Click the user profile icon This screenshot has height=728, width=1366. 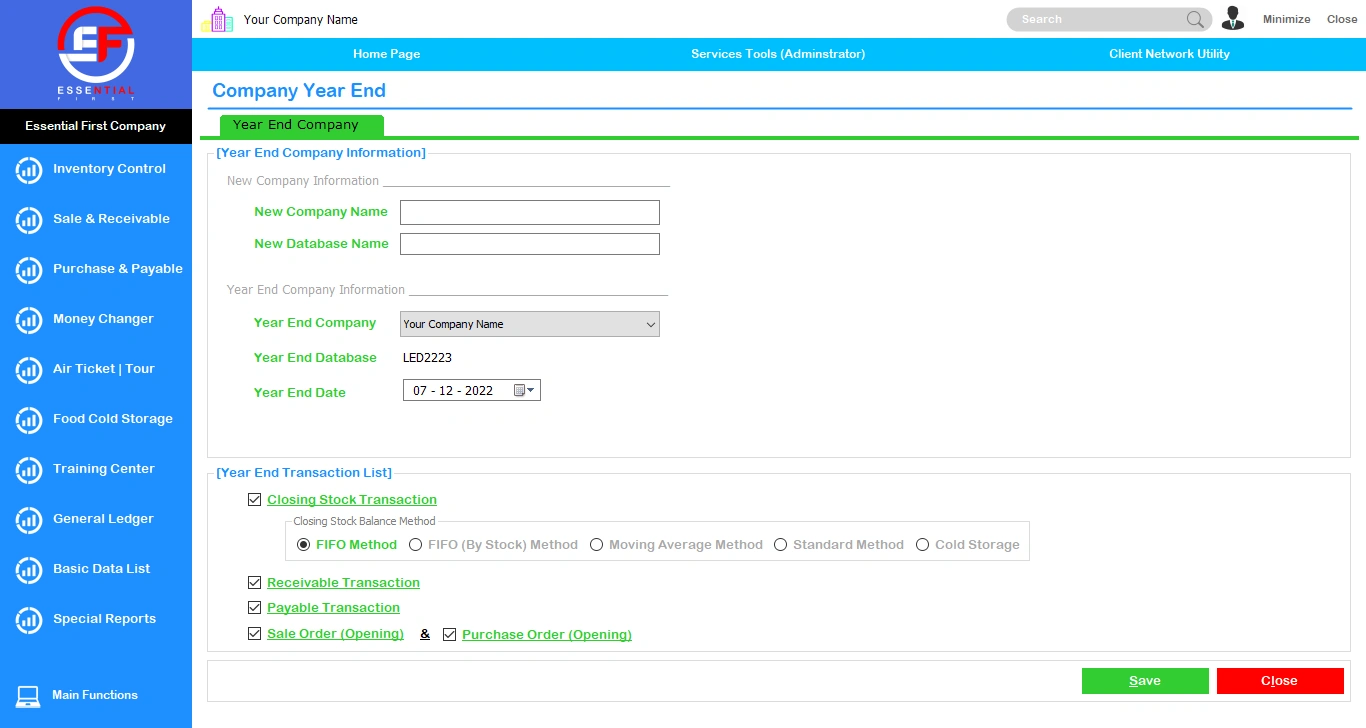pos(1233,18)
